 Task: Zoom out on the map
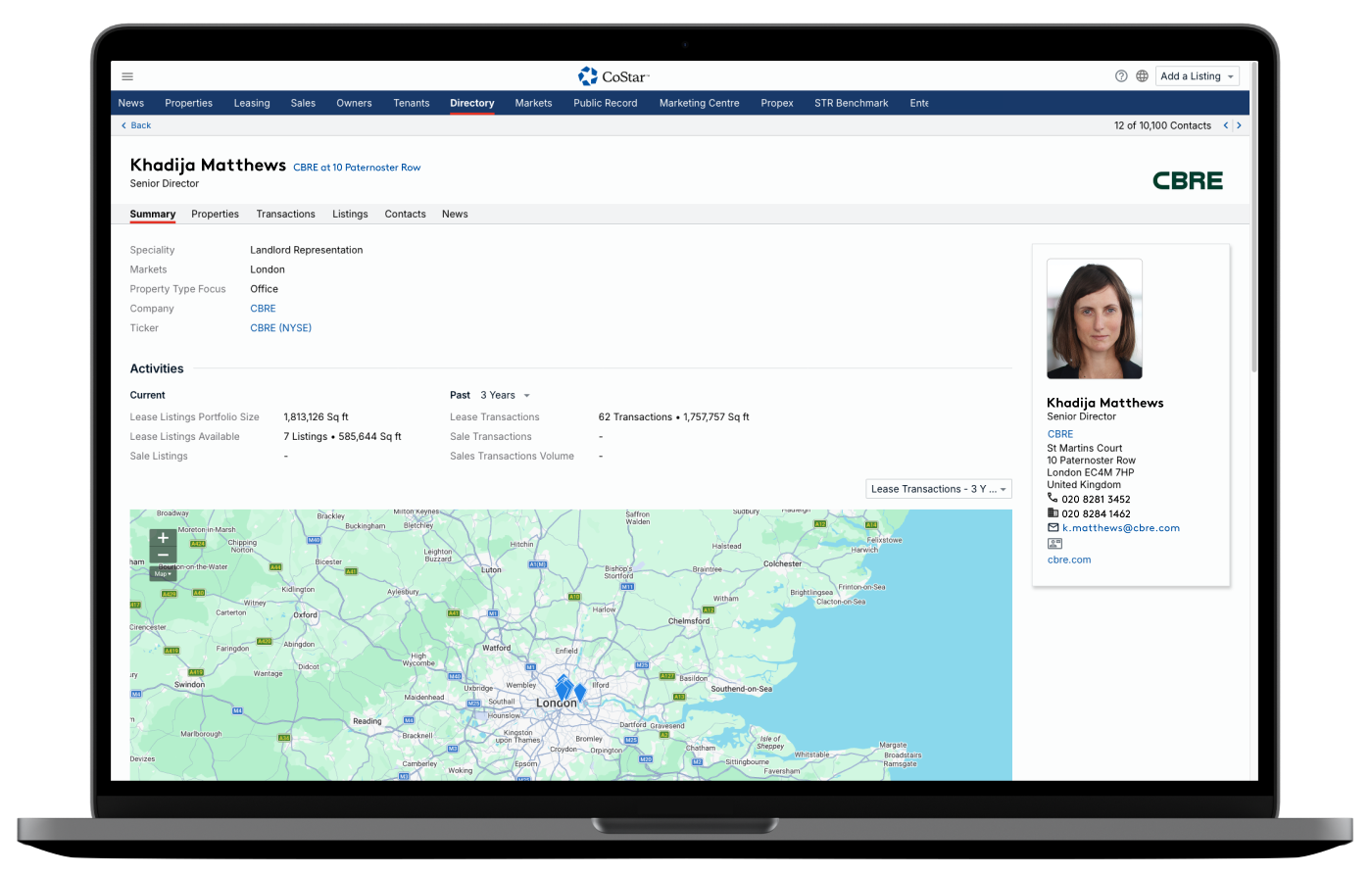point(163,556)
